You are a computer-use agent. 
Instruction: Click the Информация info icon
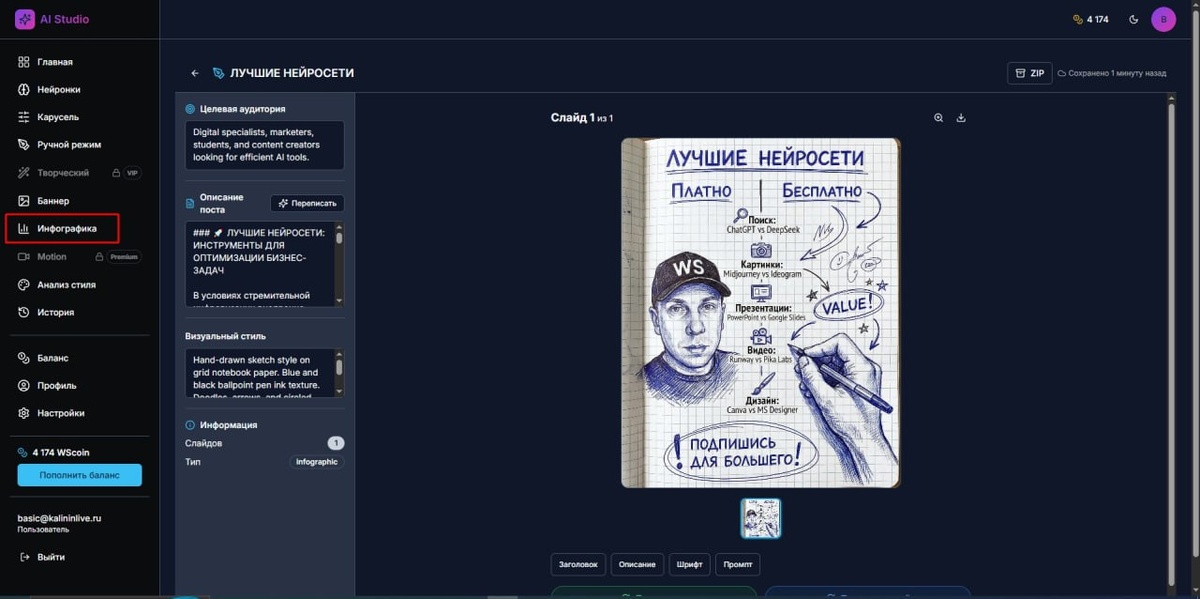click(190, 425)
